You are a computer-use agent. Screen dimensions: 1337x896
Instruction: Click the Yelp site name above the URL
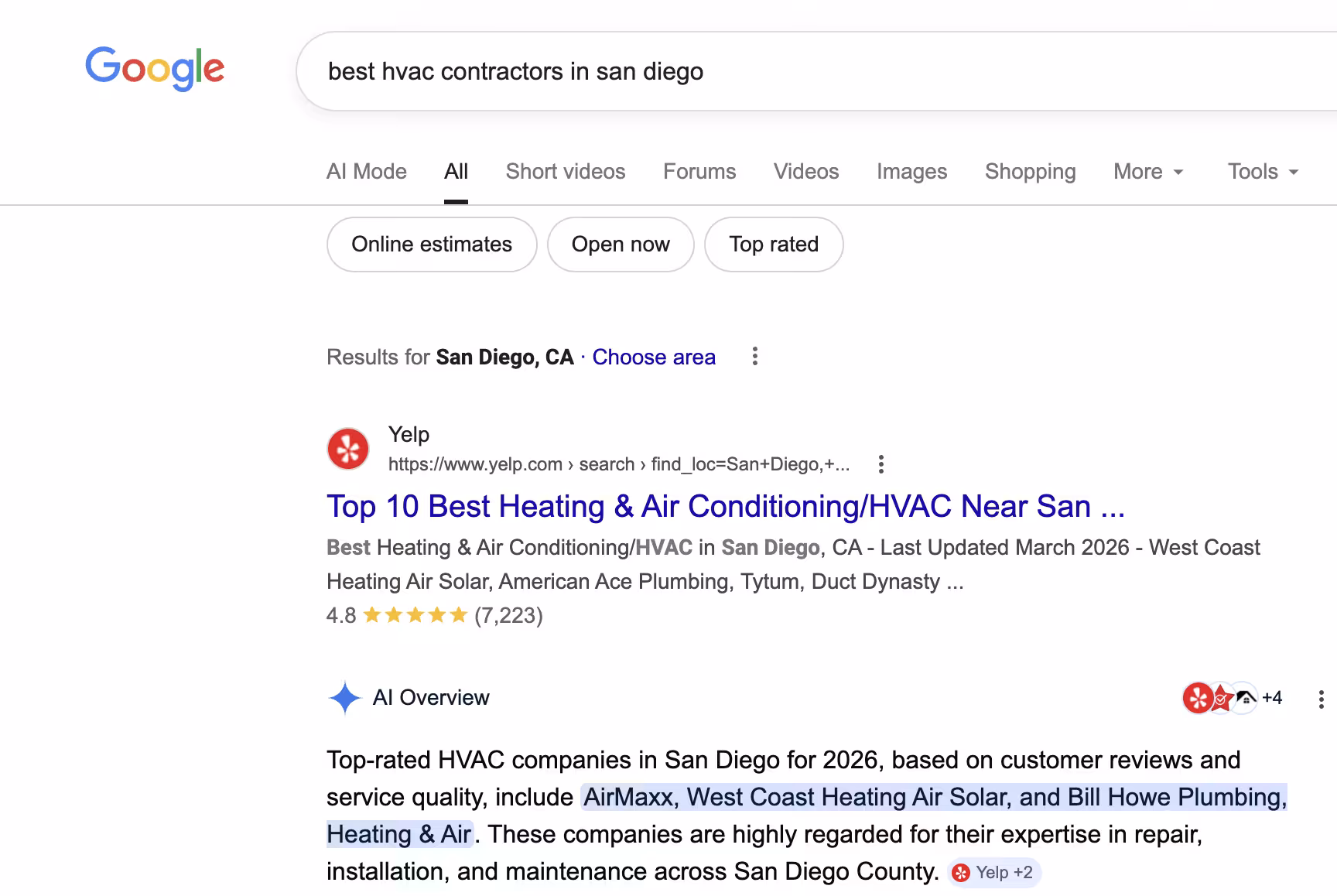click(409, 435)
